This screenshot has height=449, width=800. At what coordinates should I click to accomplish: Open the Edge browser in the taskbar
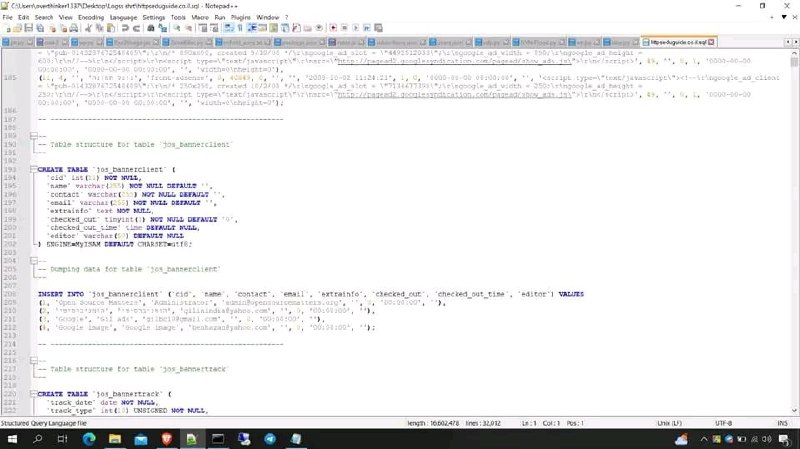[x=89, y=439]
